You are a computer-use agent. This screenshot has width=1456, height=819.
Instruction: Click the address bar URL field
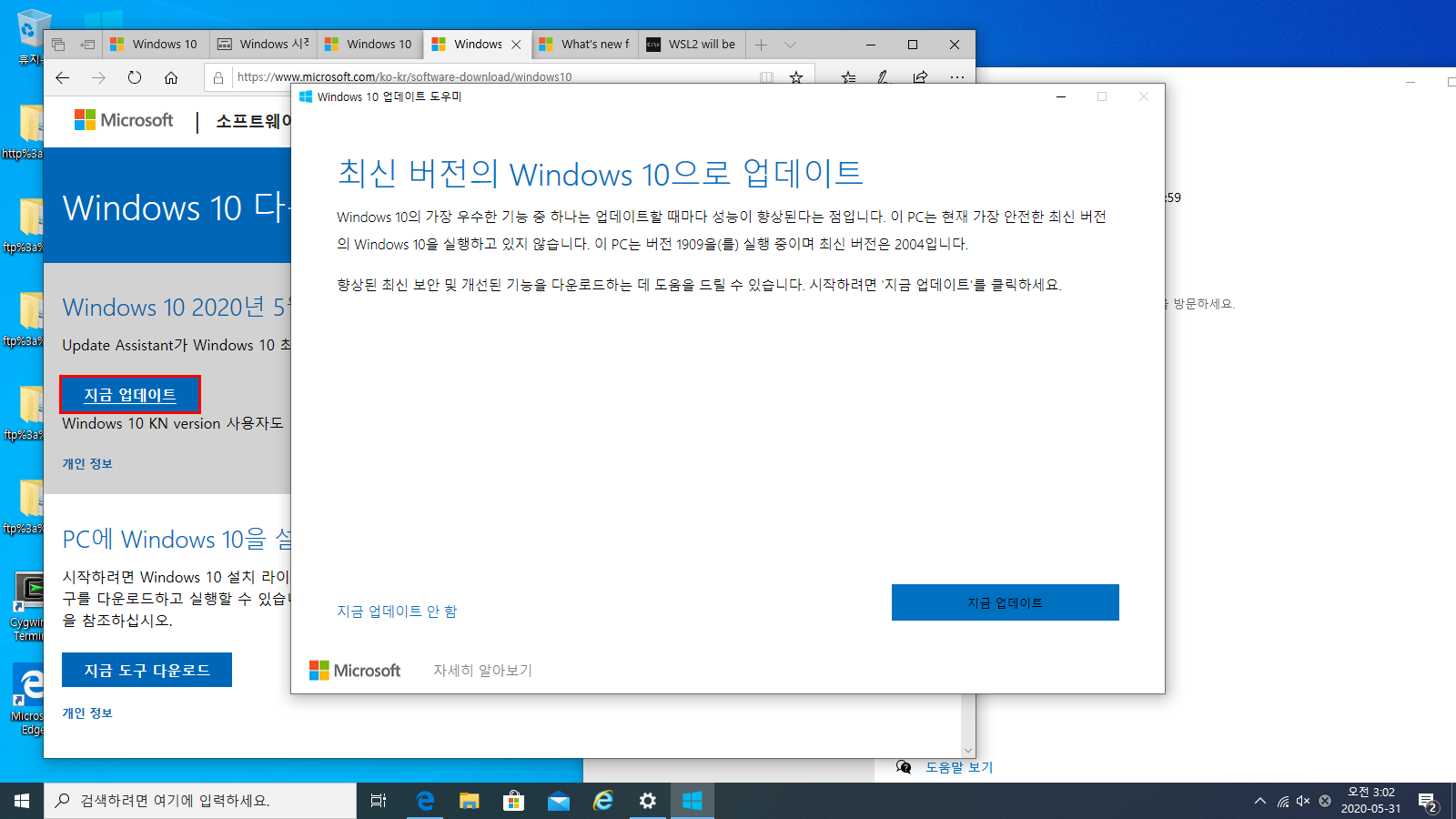[491, 77]
